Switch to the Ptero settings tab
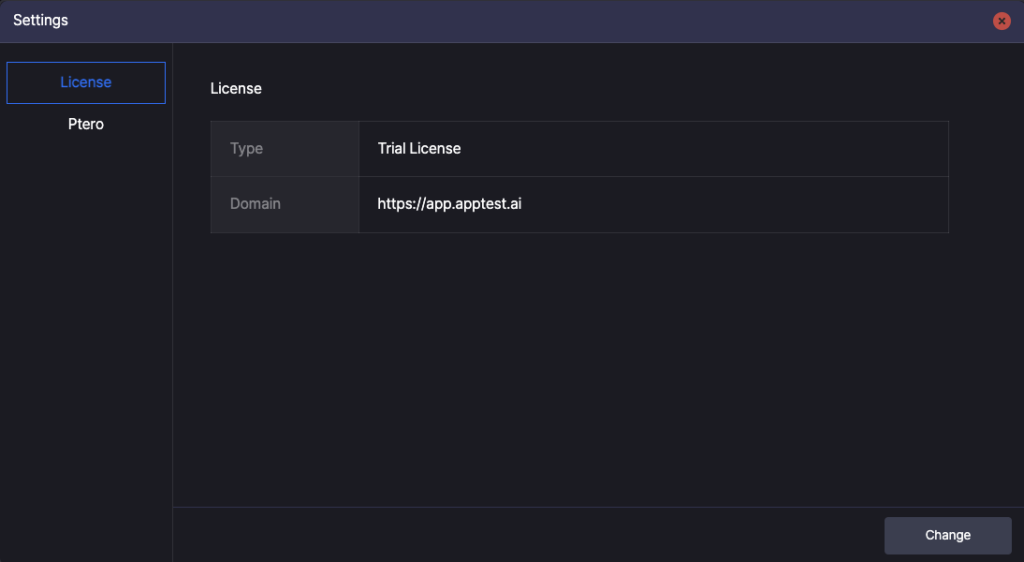This screenshot has height=562, width=1024. coord(86,124)
